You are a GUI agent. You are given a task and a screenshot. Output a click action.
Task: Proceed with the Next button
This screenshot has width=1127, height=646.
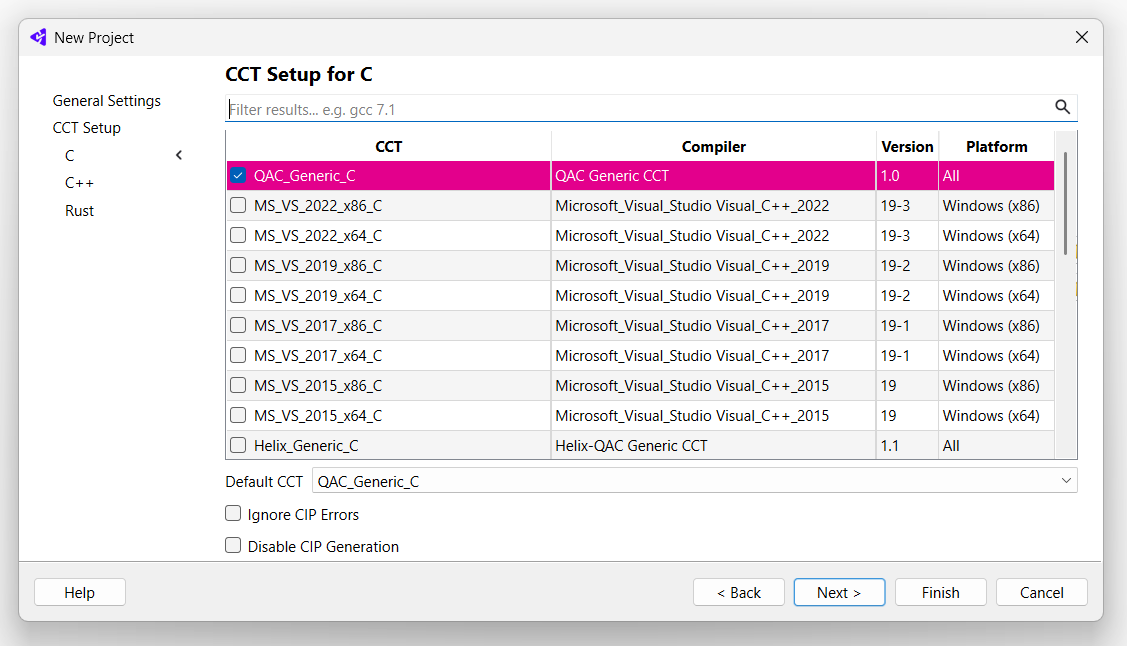[840, 592]
